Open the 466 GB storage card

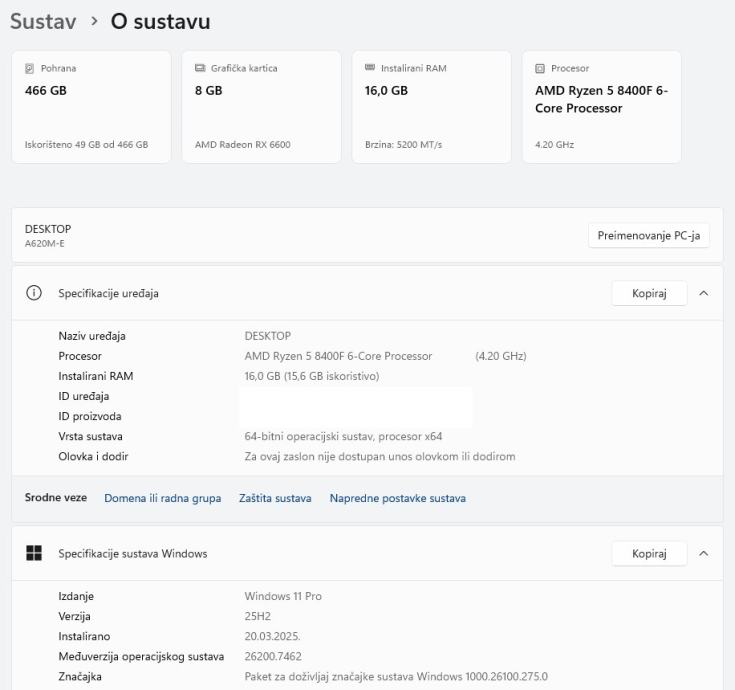91,107
